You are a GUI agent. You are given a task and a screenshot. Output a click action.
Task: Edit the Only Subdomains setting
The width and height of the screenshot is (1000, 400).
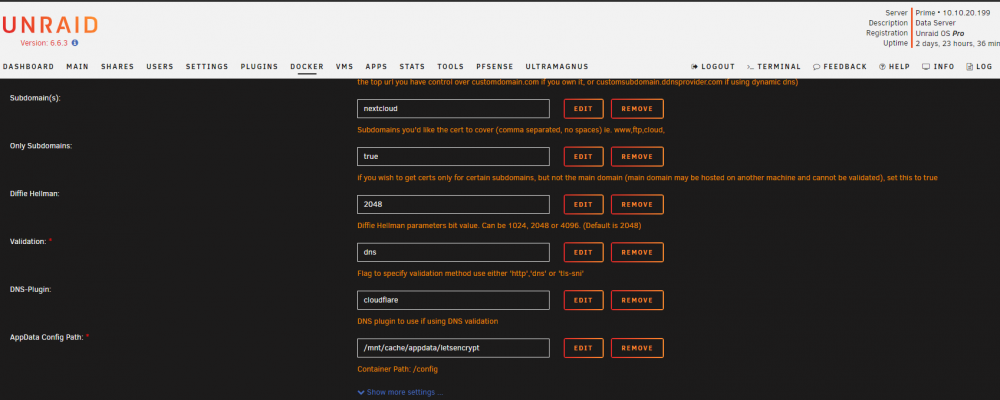click(584, 156)
